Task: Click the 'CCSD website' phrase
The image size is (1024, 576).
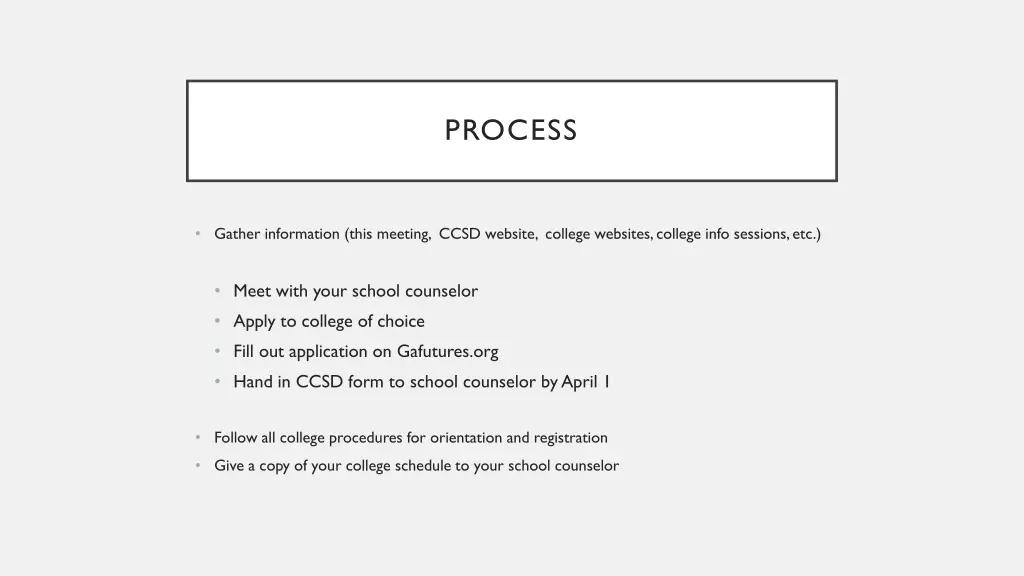Action: pyautogui.click(x=488, y=234)
